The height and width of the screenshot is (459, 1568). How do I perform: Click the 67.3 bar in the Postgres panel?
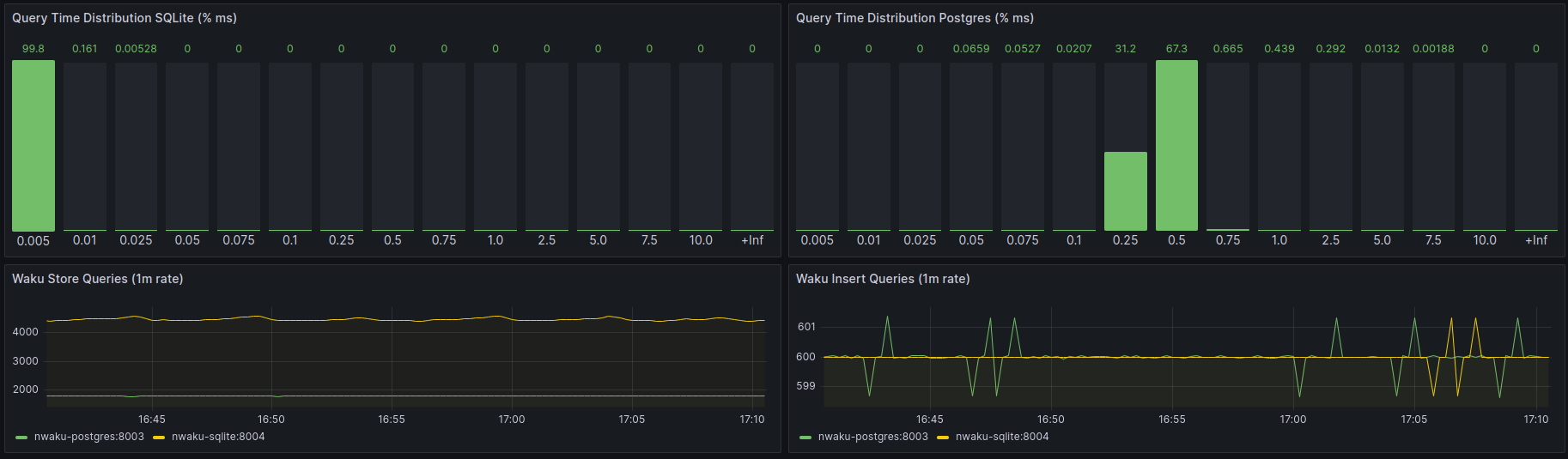(x=1176, y=146)
